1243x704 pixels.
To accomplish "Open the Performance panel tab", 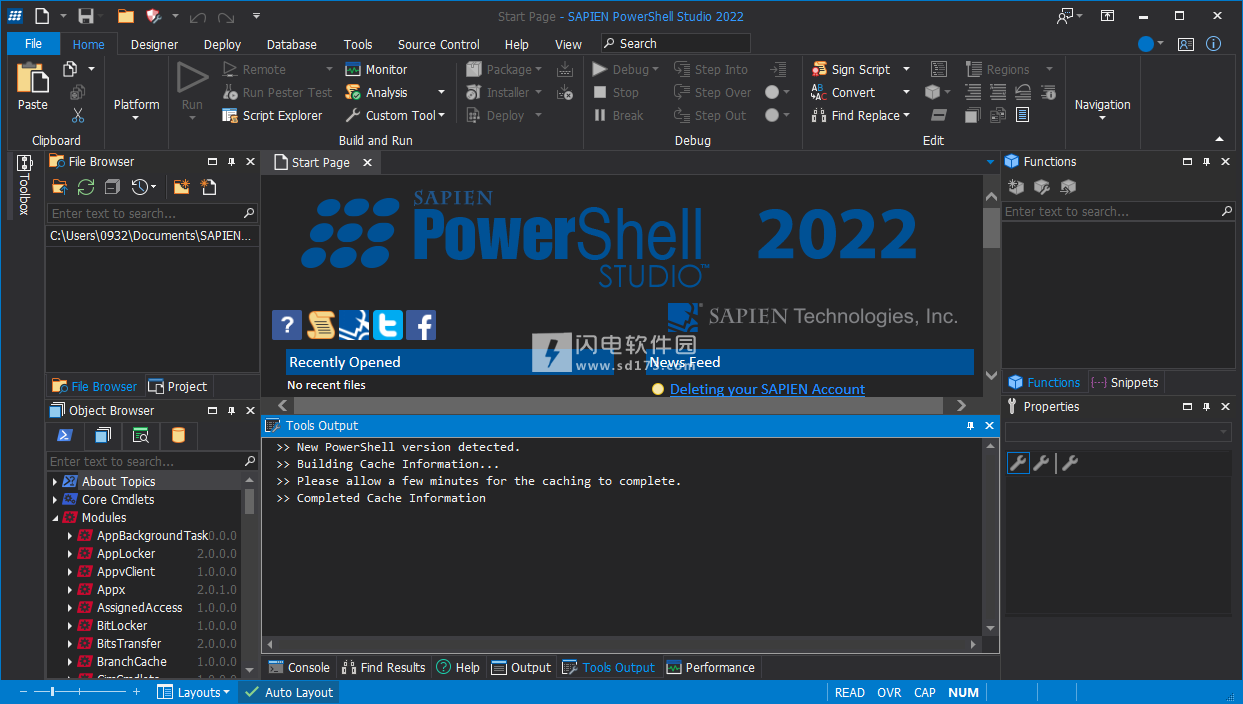I will coord(710,667).
